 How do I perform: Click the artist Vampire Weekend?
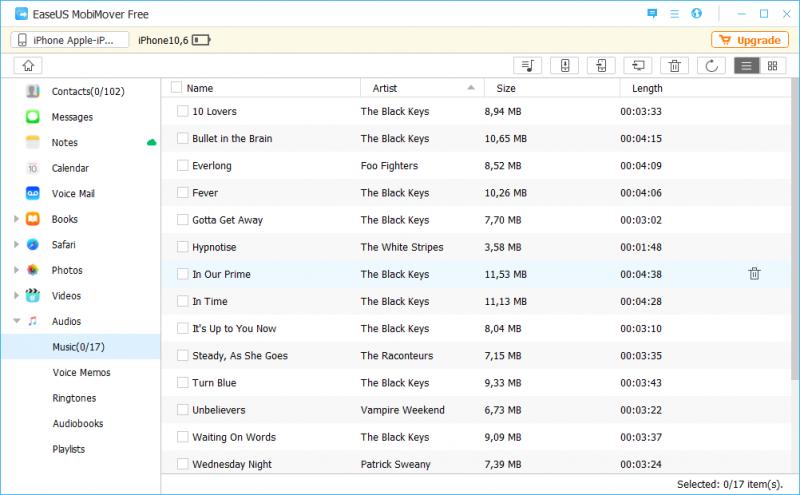pos(402,410)
